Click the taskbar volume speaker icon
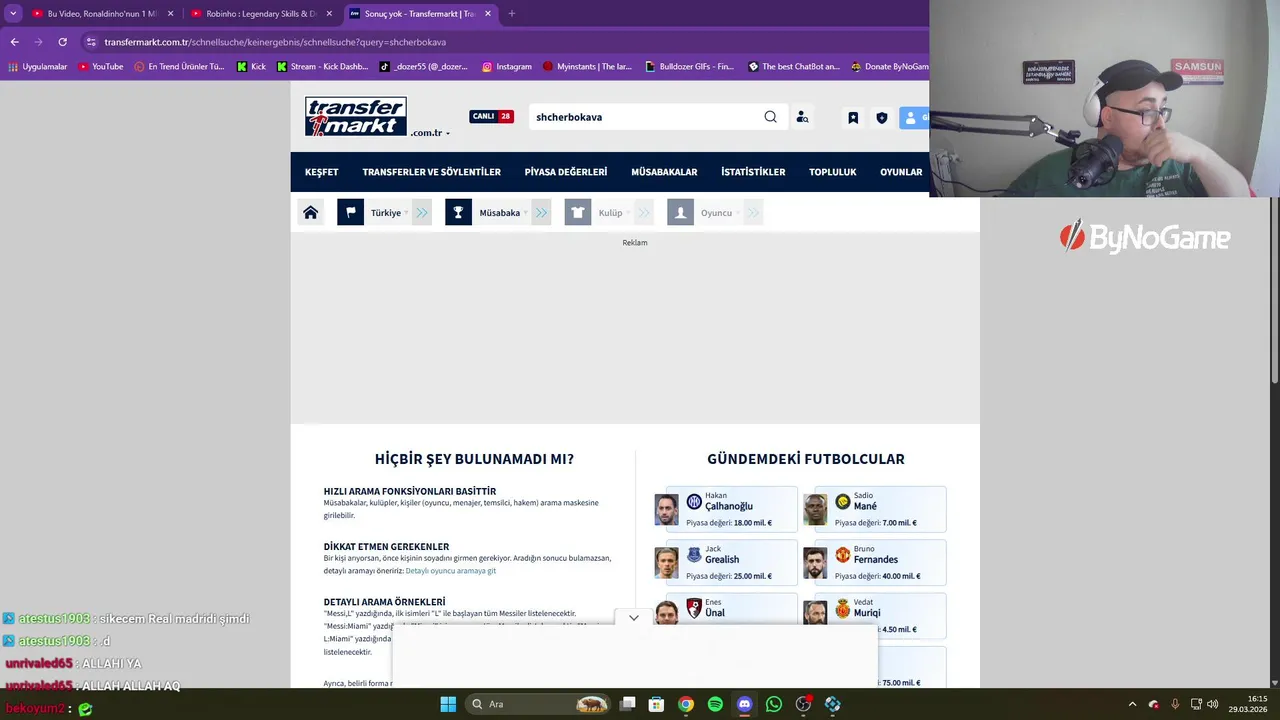This screenshot has height=720, width=1280. pos(1212,704)
